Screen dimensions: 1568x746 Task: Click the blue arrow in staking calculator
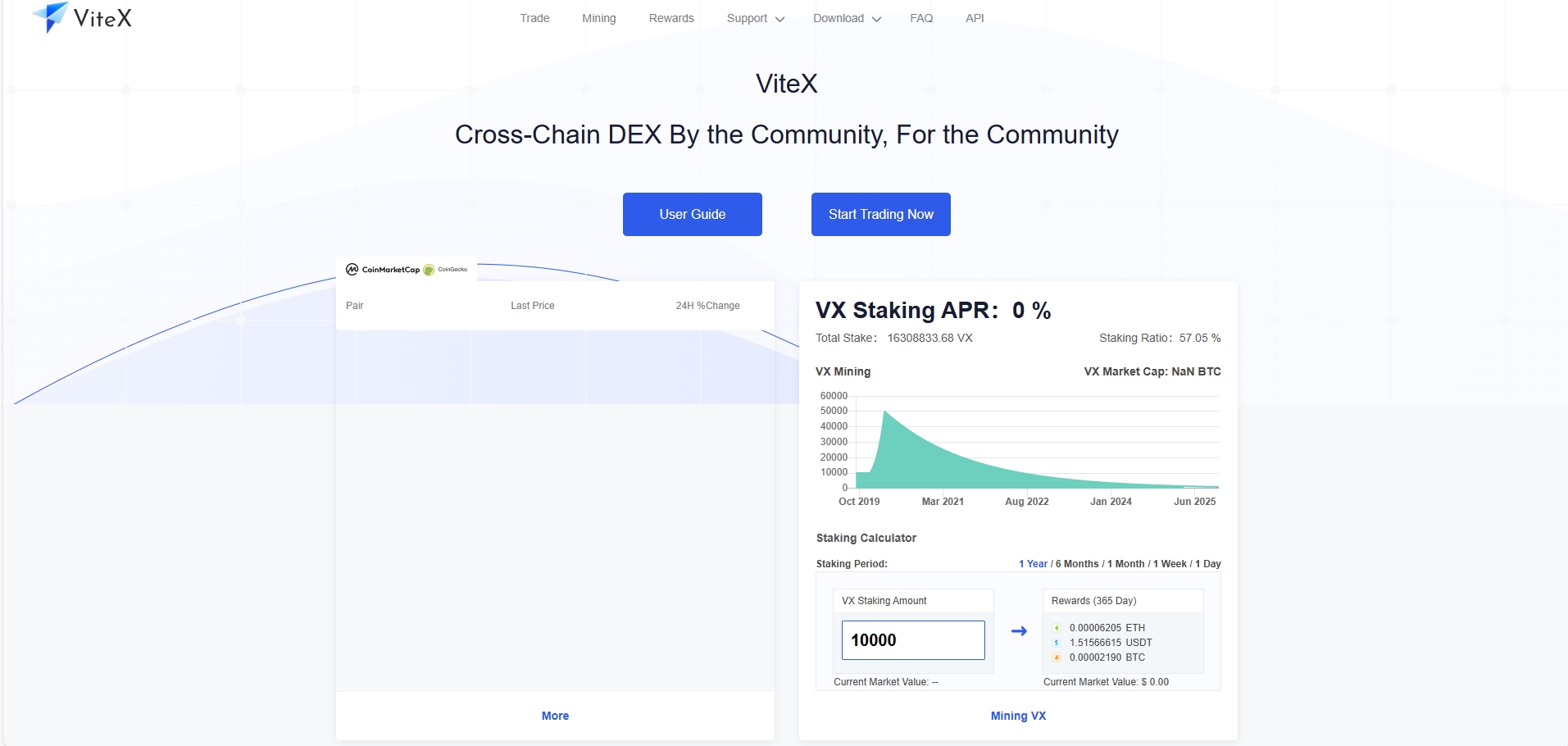[1019, 631]
